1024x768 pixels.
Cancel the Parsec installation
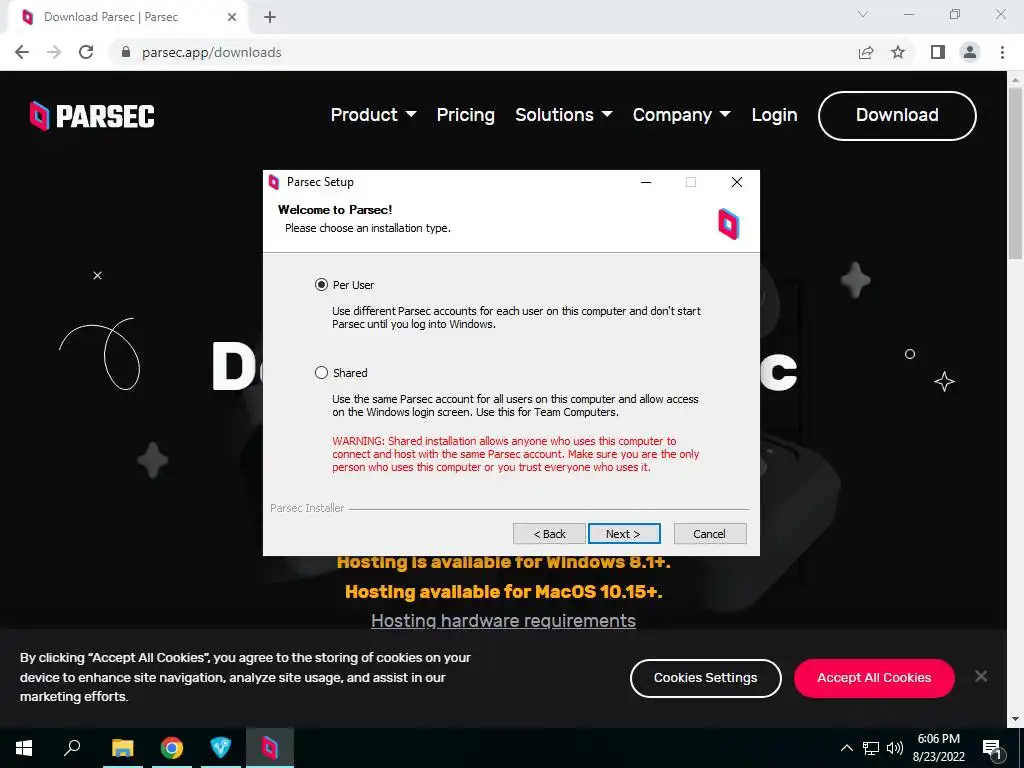pos(710,534)
